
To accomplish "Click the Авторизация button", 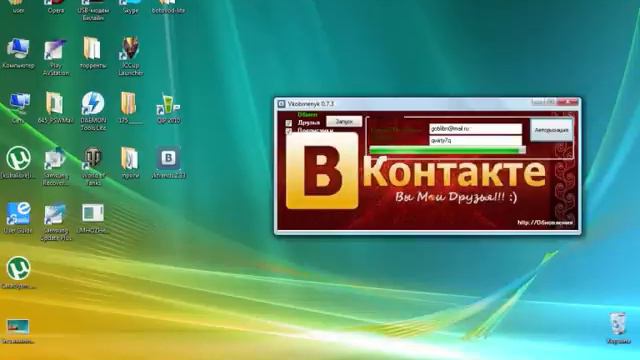I will (551, 130).
